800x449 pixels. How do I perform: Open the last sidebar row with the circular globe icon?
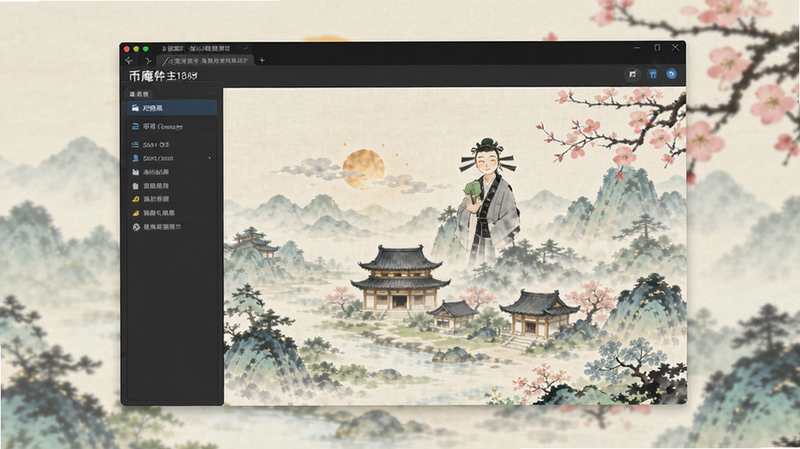(x=171, y=227)
